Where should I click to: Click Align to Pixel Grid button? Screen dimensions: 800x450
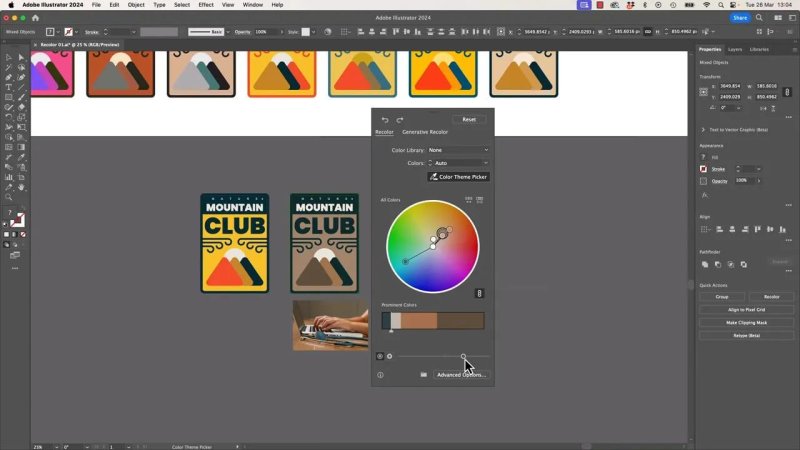tap(746, 310)
